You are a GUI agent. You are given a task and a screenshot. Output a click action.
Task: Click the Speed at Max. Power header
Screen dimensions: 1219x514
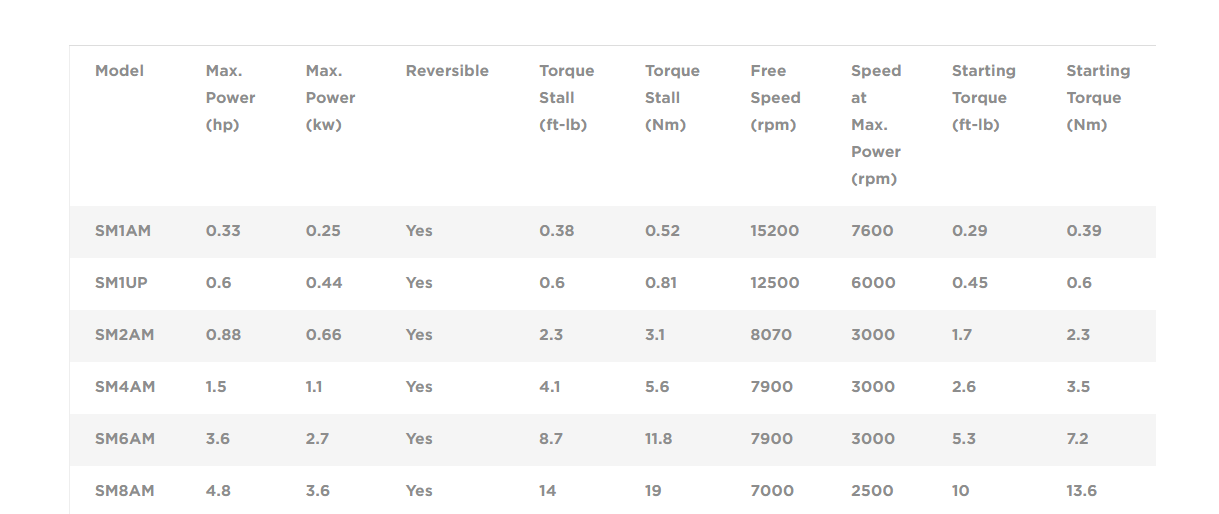(x=876, y=125)
